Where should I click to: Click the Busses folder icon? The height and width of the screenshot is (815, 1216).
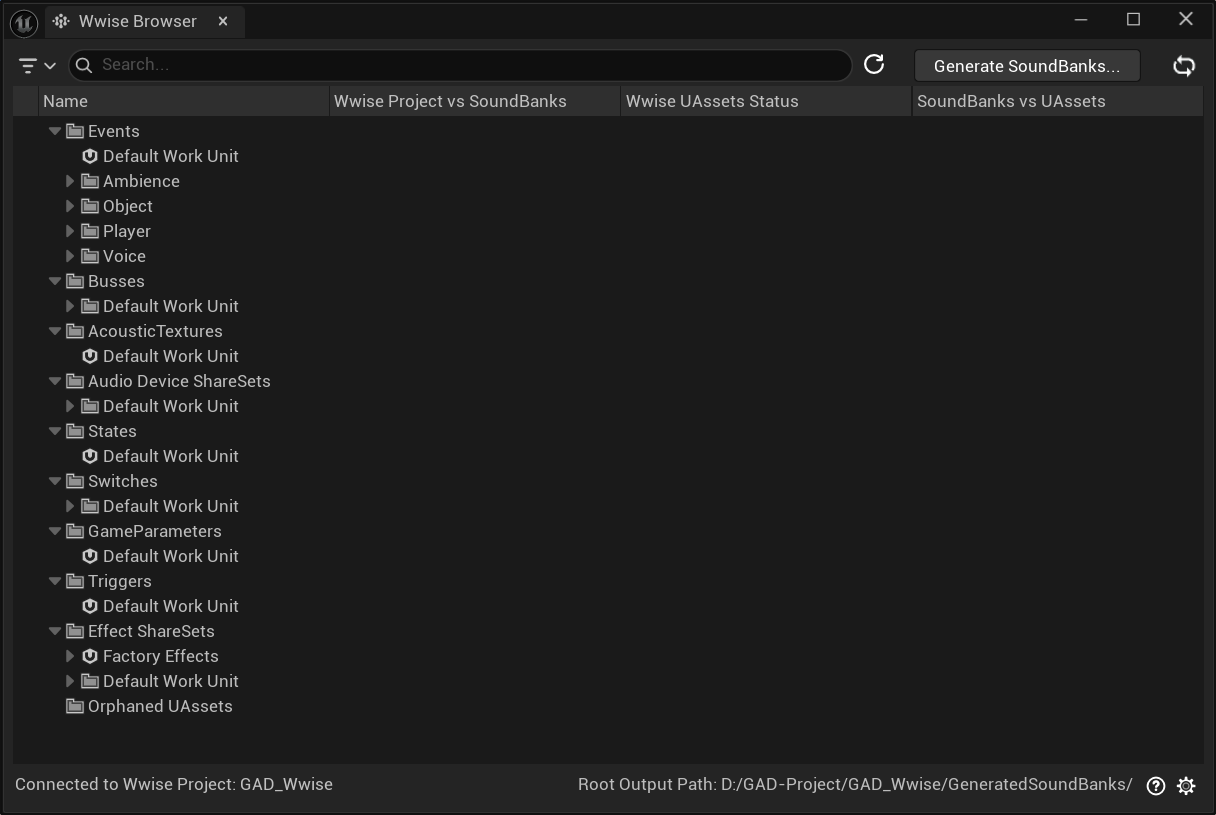[75, 281]
